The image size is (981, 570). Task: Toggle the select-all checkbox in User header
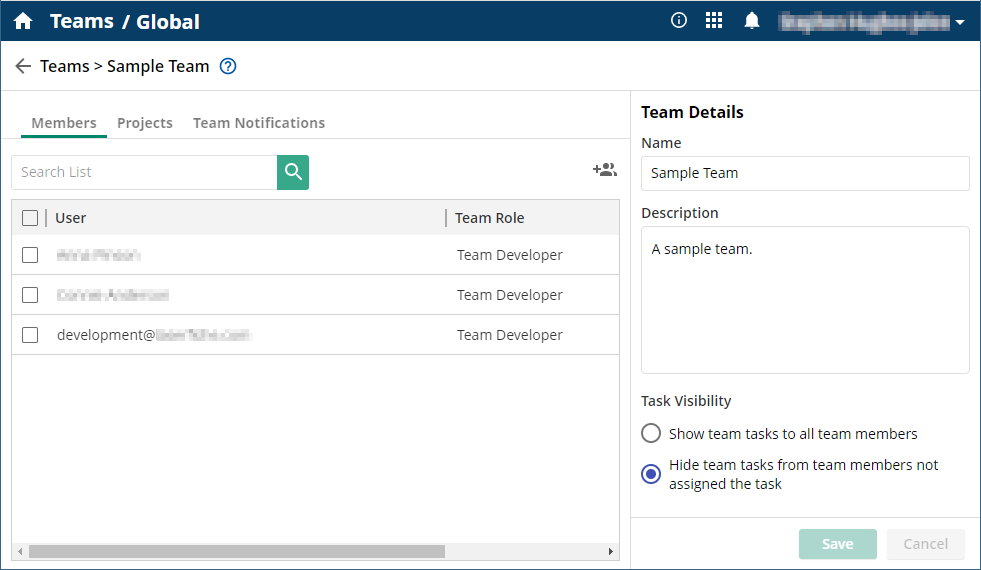30,218
